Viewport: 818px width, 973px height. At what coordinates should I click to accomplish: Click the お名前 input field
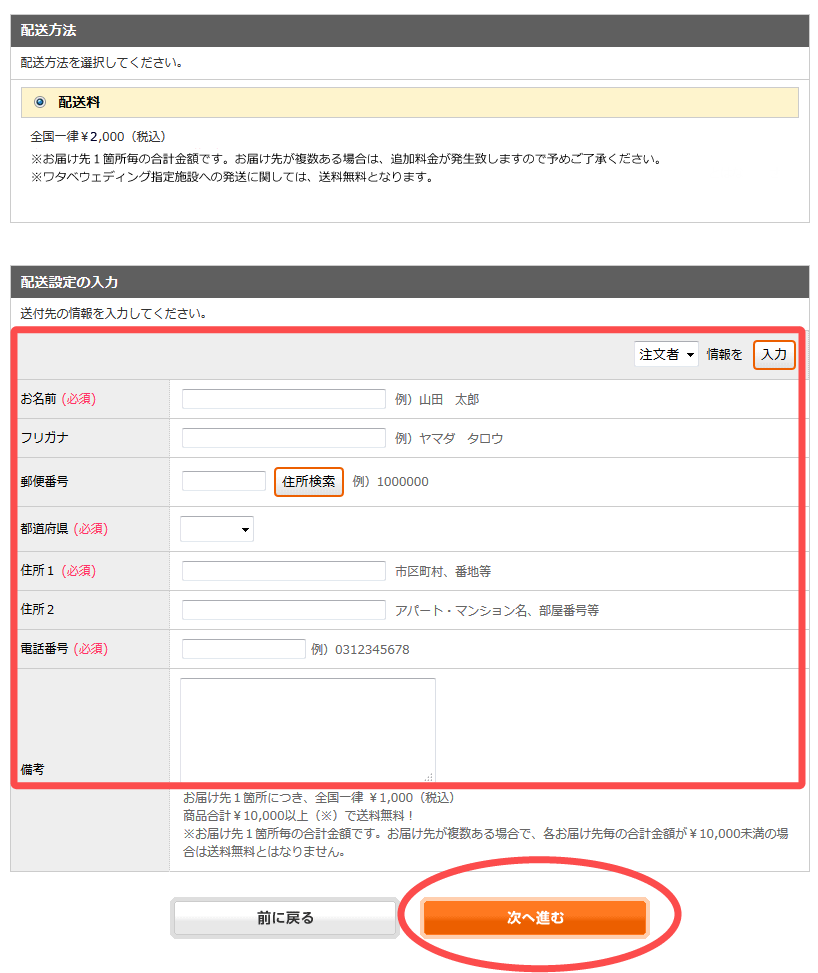tap(284, 399)
